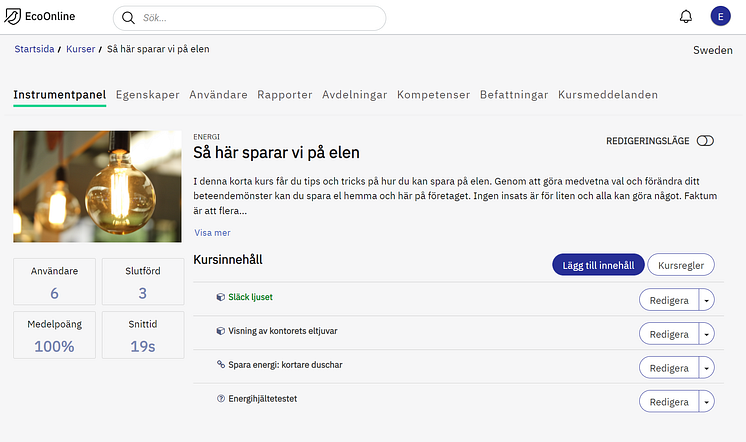Click the EcoOnline logo icon
Screen dimensions: 746x442
point(14,16)
